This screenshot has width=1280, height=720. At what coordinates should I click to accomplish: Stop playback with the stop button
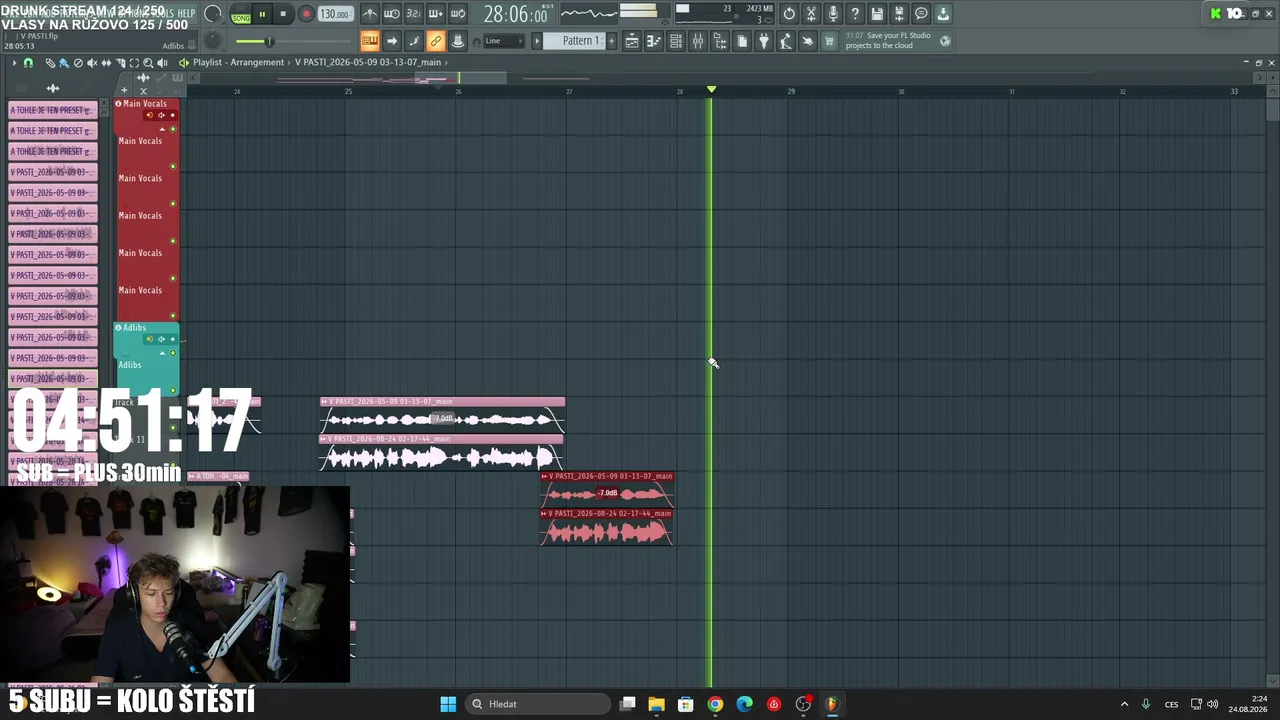(283, 14)
